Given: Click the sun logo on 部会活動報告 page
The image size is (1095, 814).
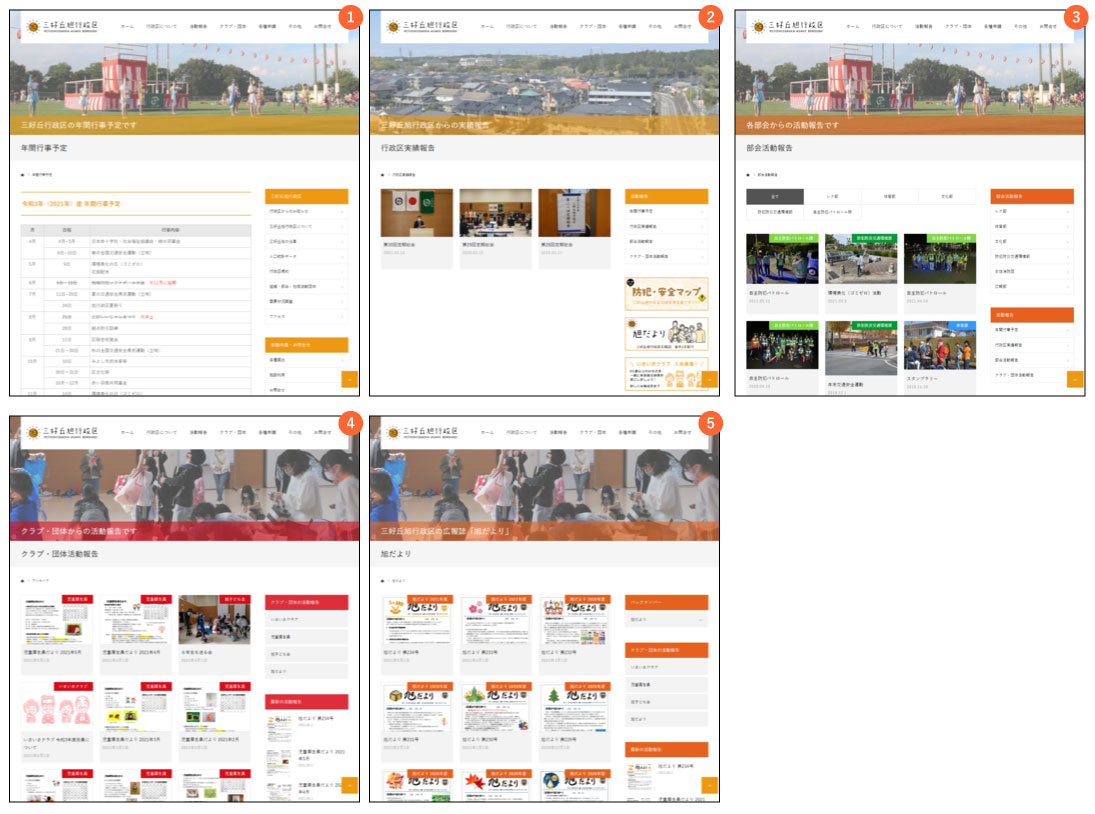Looking at the screenshot, I should [x=758, y=27].
